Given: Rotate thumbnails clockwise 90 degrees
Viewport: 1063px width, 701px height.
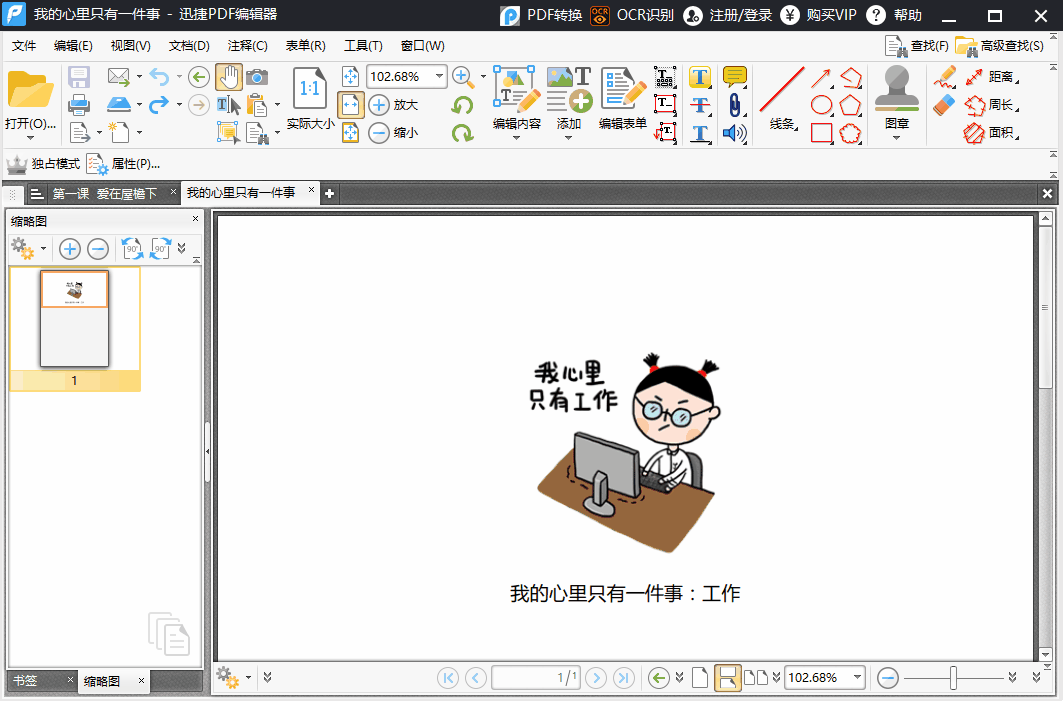Looking at the screenshot, I should point(161,249).
